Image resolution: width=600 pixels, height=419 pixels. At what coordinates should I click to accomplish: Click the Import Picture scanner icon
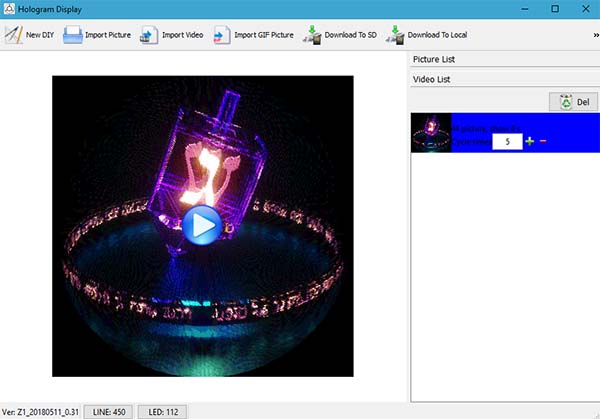[x=73, y=35]
